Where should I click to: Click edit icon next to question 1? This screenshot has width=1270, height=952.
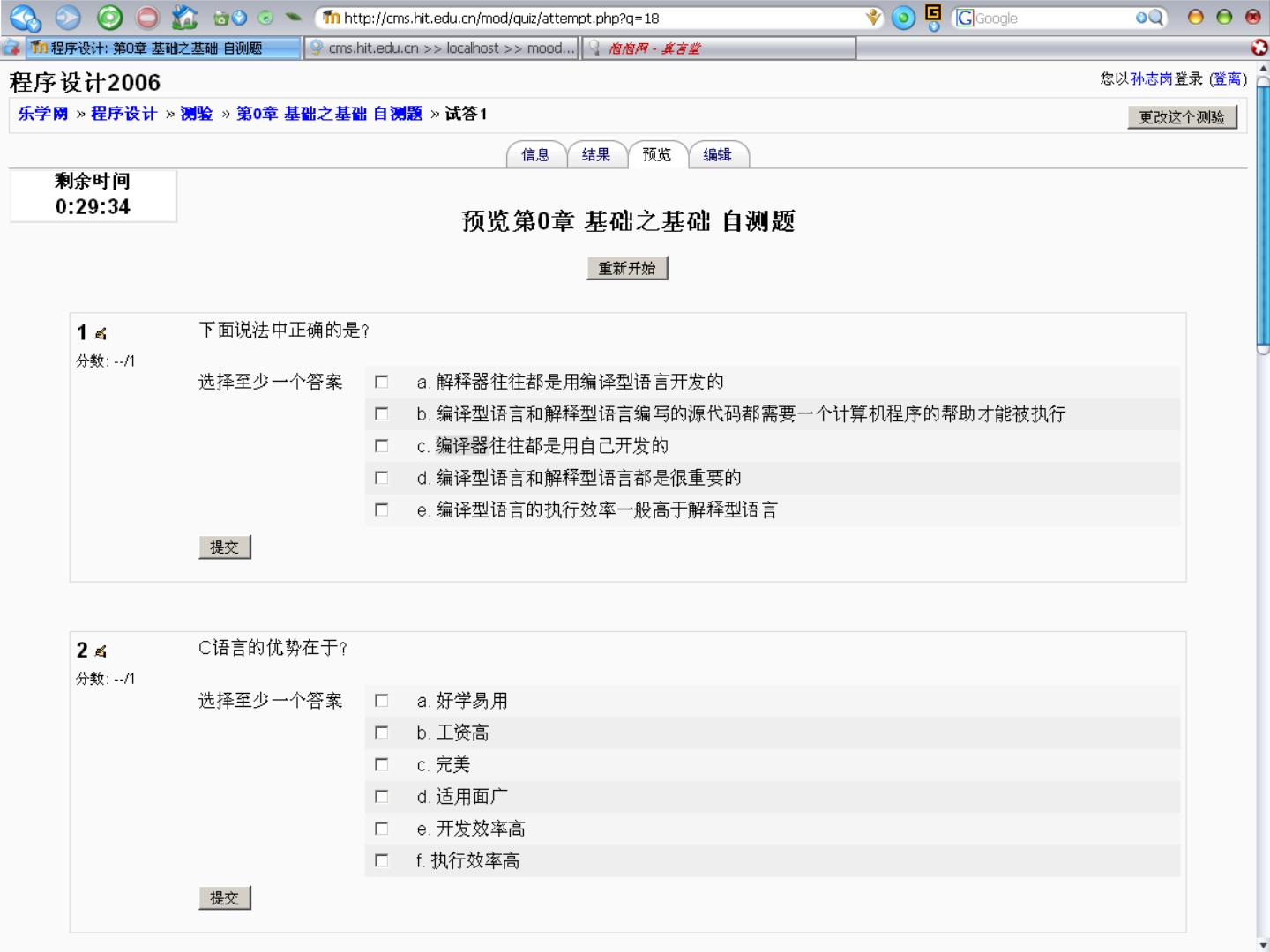[101, 334]
